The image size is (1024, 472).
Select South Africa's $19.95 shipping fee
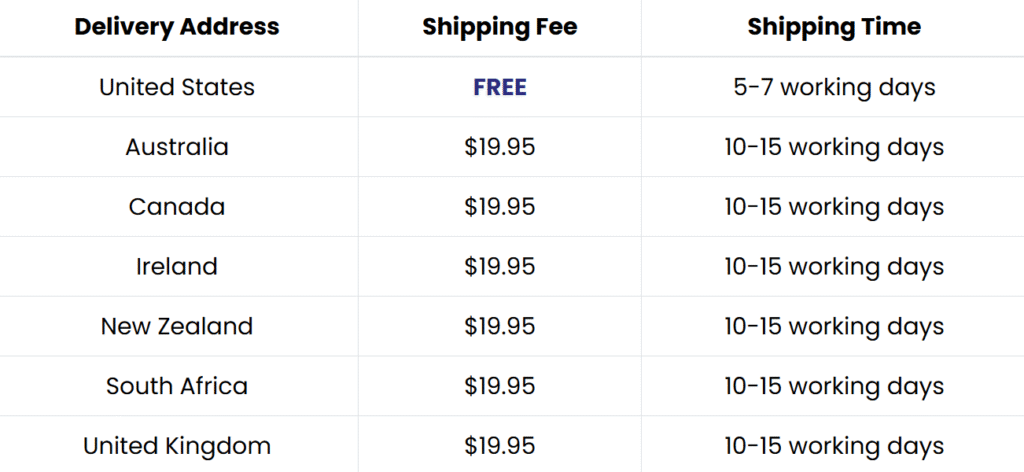[500, 386]
